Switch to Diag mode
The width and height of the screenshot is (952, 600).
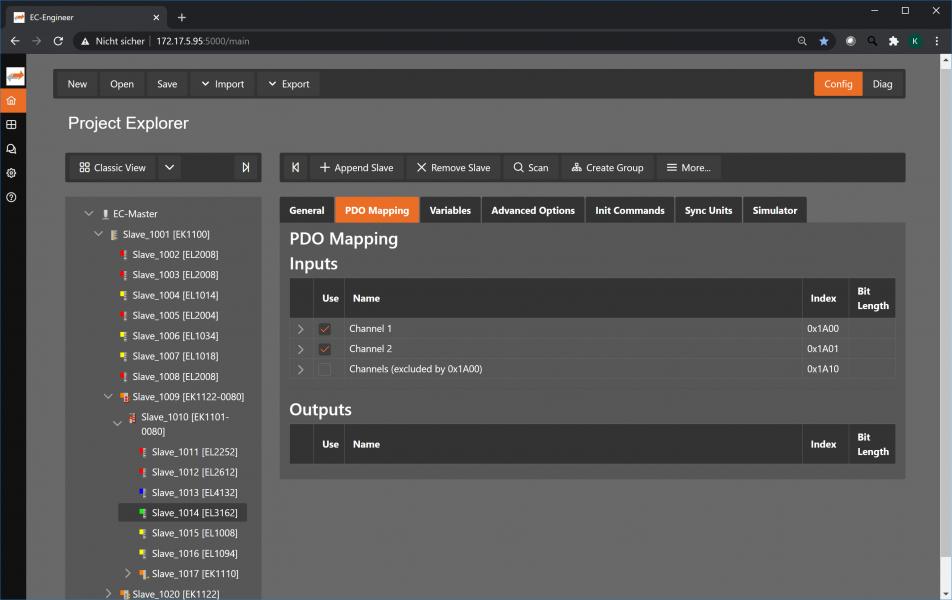882,84
